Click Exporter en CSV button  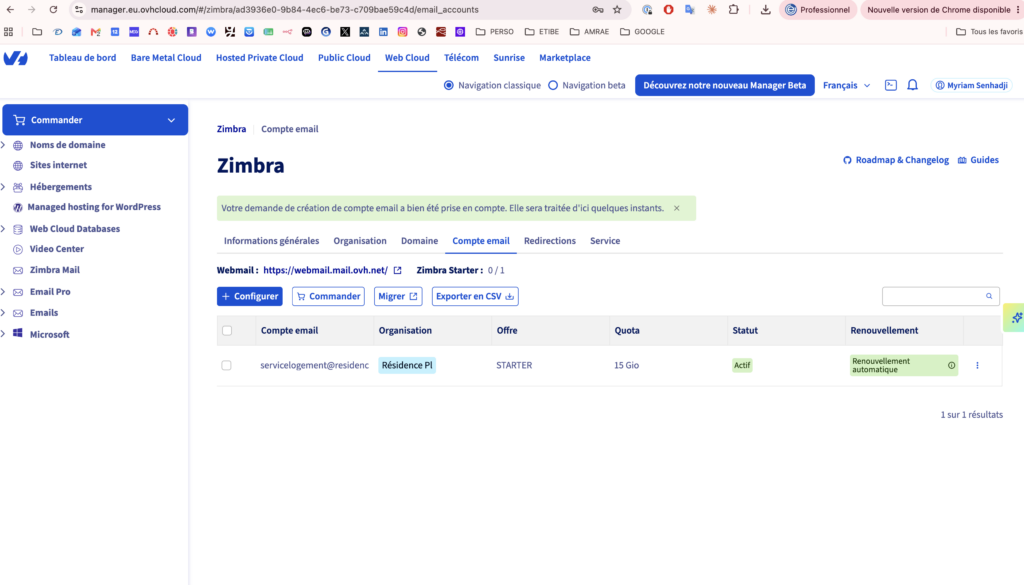point(475,296)
